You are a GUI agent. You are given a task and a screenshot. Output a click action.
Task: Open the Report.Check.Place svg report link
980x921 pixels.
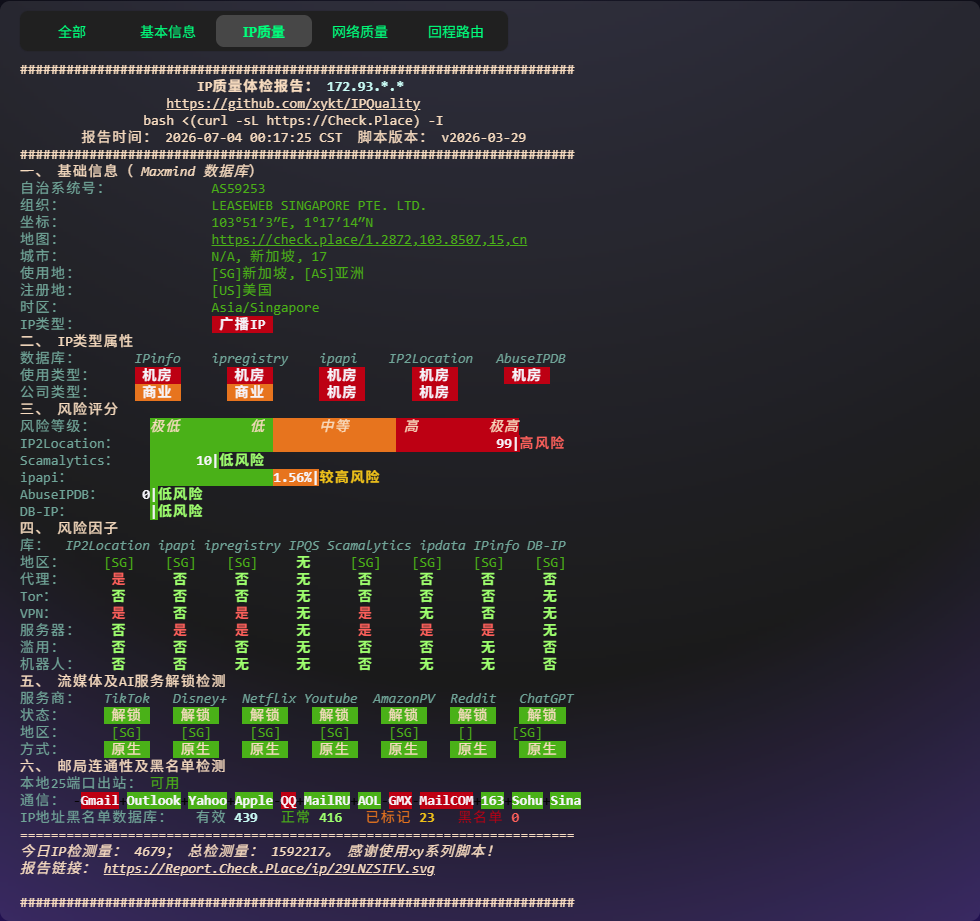click(x=269, y=869)
